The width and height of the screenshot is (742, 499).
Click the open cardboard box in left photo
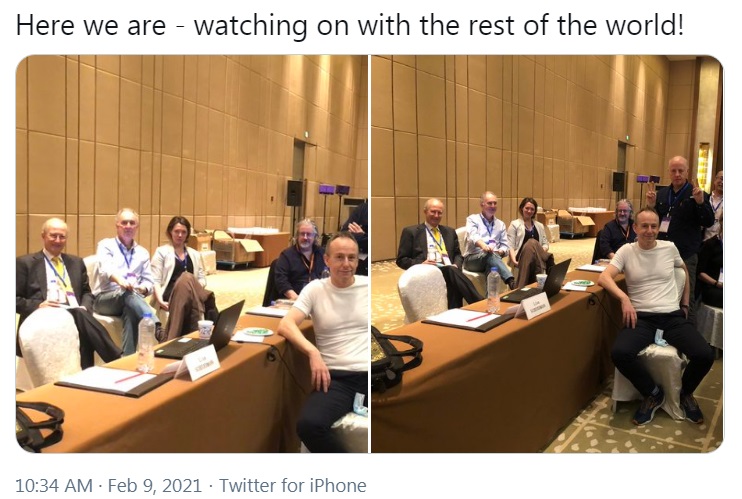238,248
